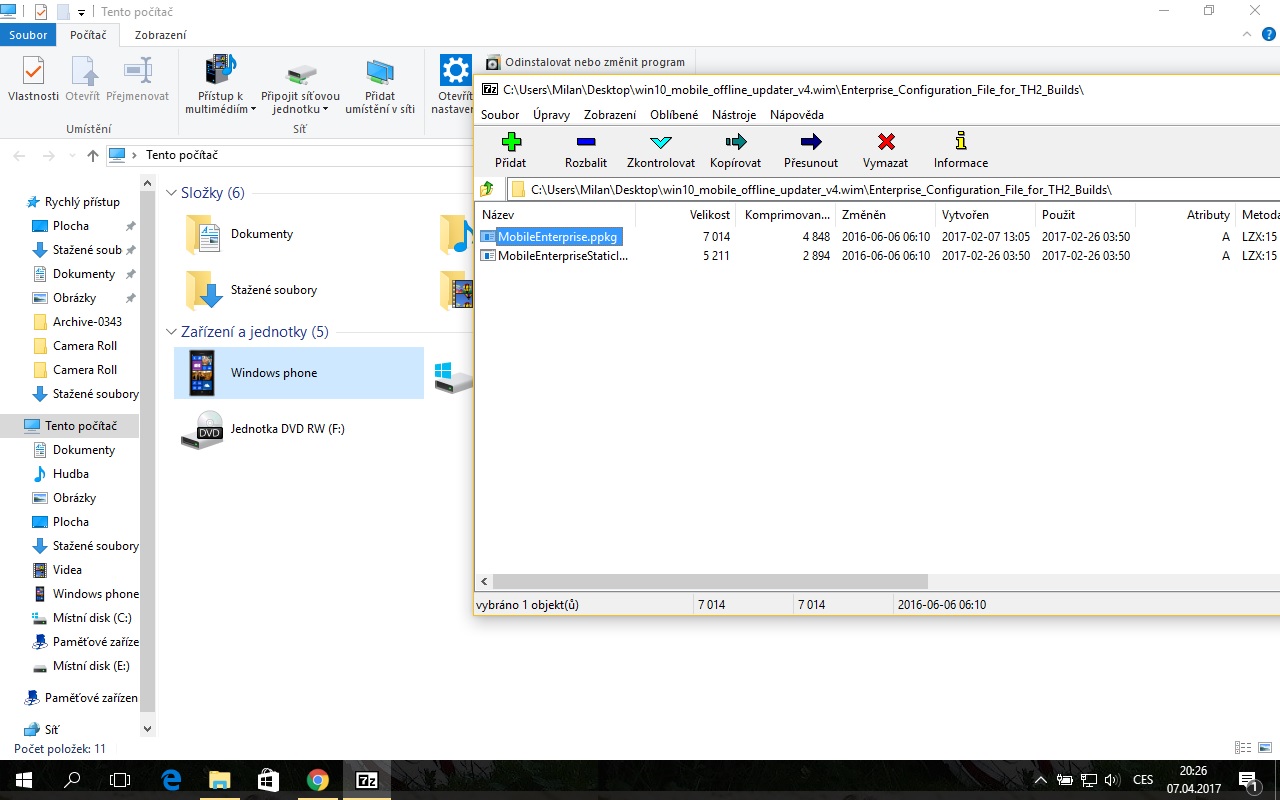Run the Zkontrolovat test tool
Image resolution: width=1280 pixels, height=800 pixels.
point(660,143)
